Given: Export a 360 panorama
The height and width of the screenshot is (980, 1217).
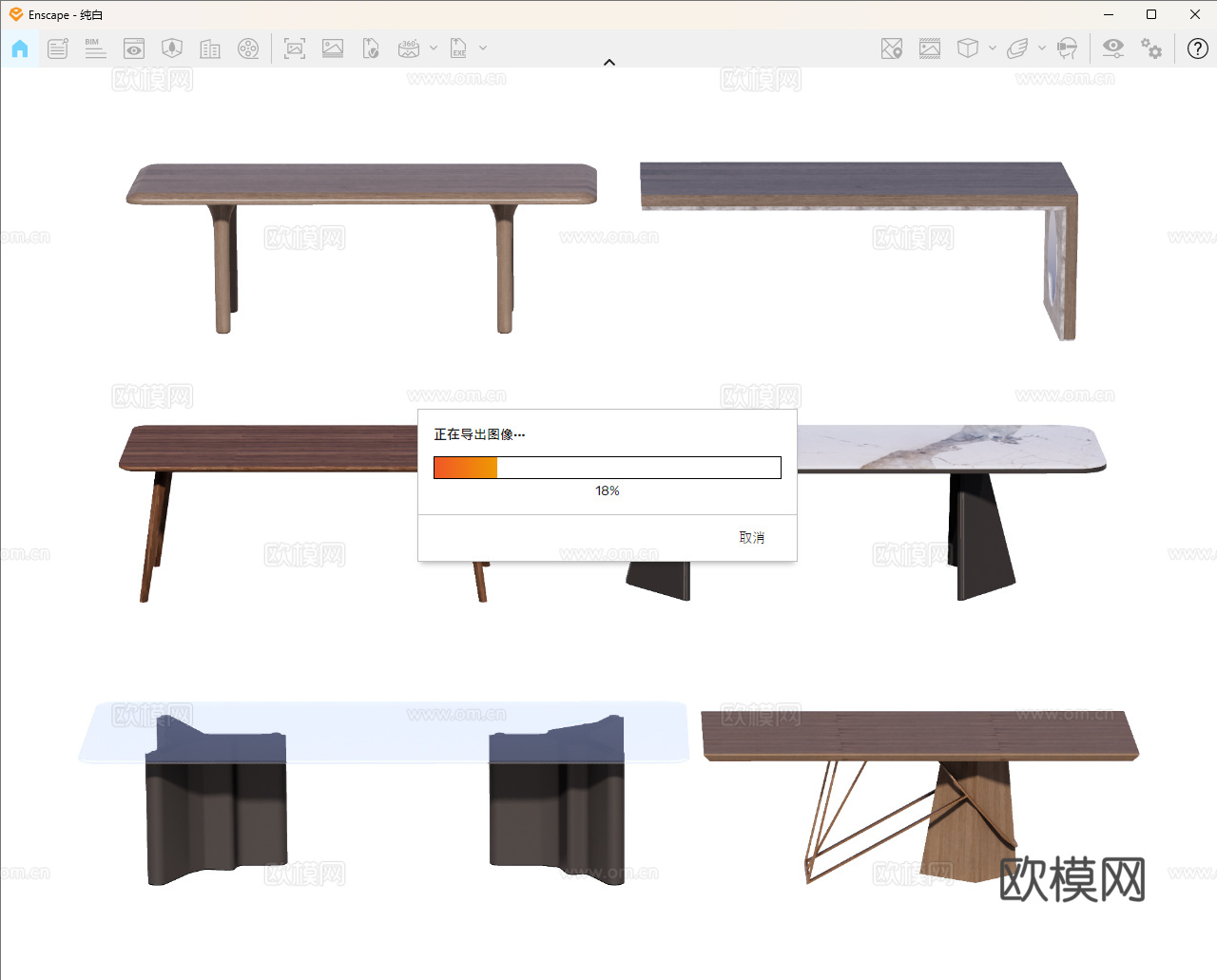Looking at the screenshot, I should (x=409, y=48).
